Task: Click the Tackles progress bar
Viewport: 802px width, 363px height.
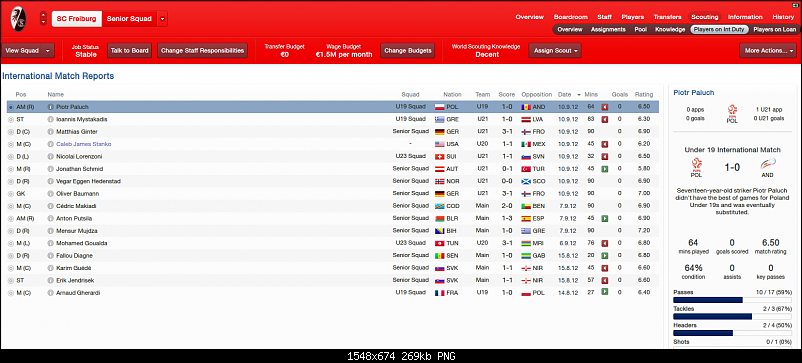Action: tap(733, 316)
